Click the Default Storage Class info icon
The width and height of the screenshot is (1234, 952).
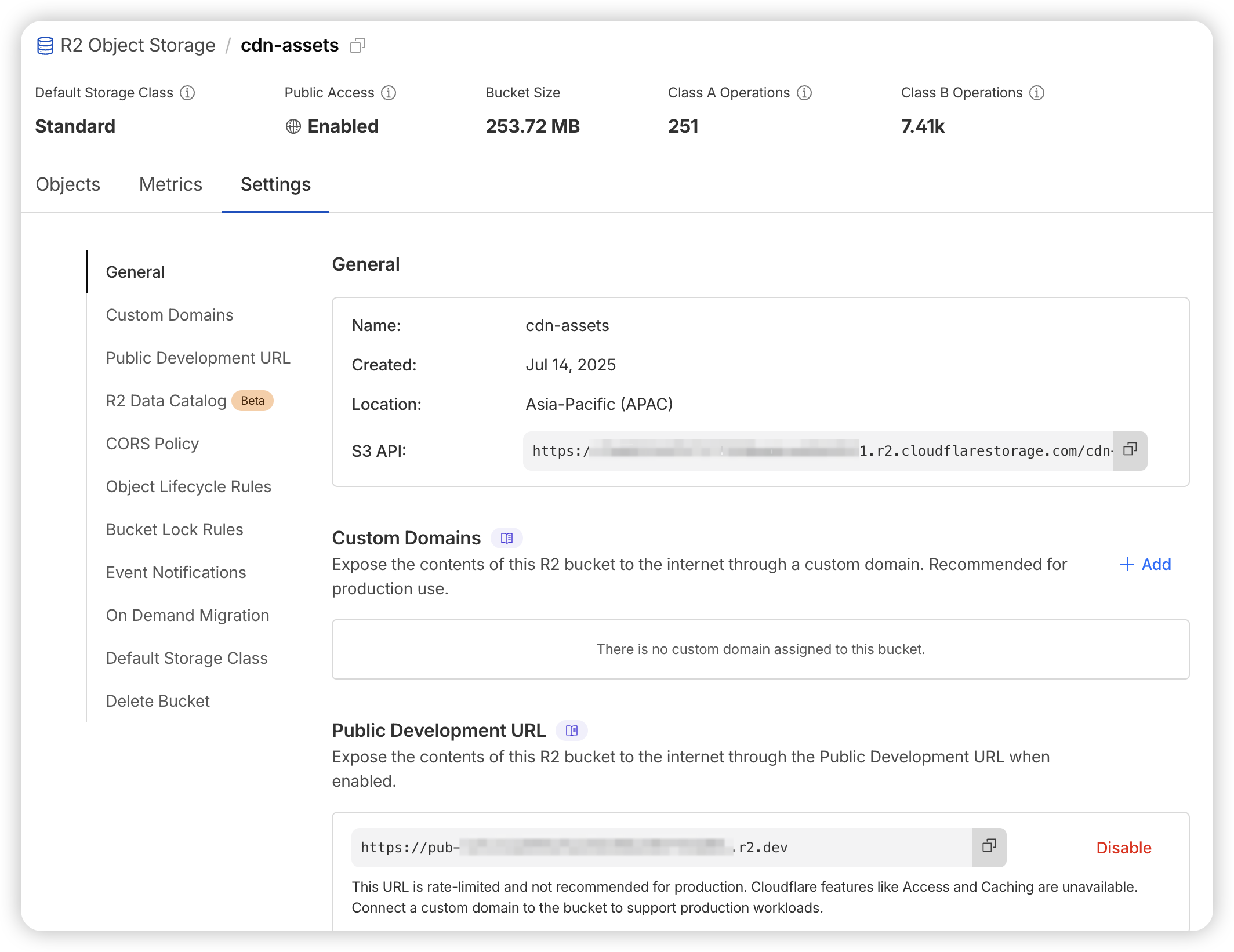click(x=188, y=92)
